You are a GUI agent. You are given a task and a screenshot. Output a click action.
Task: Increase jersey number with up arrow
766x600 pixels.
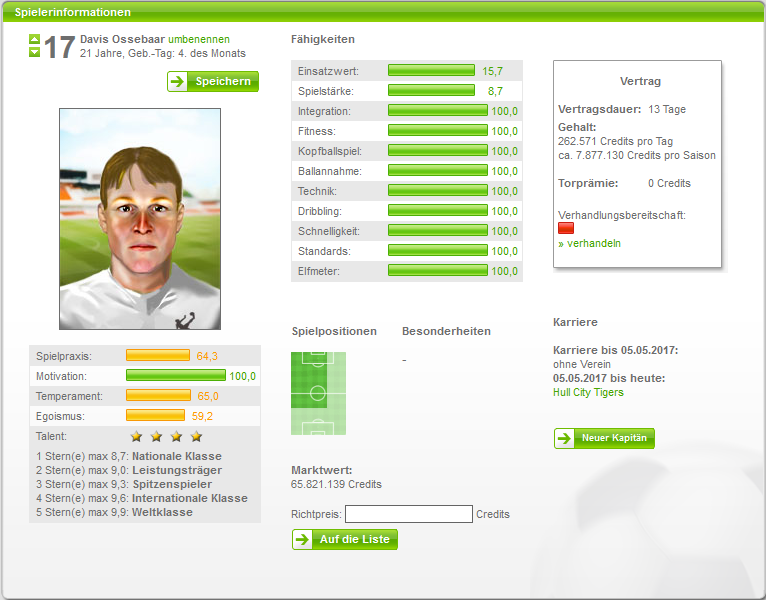[x=34, y=39]
